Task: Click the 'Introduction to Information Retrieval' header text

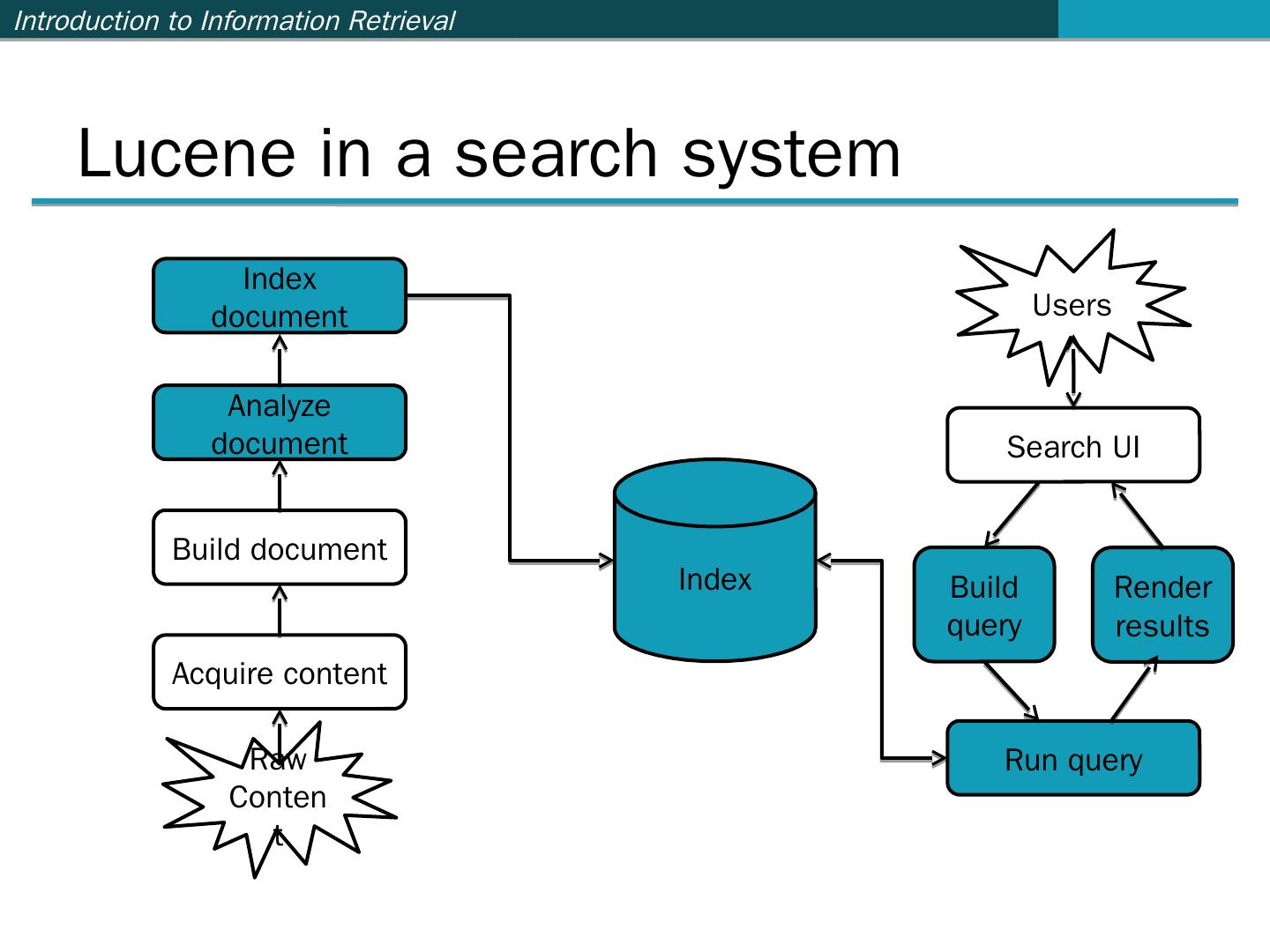Action: pyautogui.click(x=235, y=20)
